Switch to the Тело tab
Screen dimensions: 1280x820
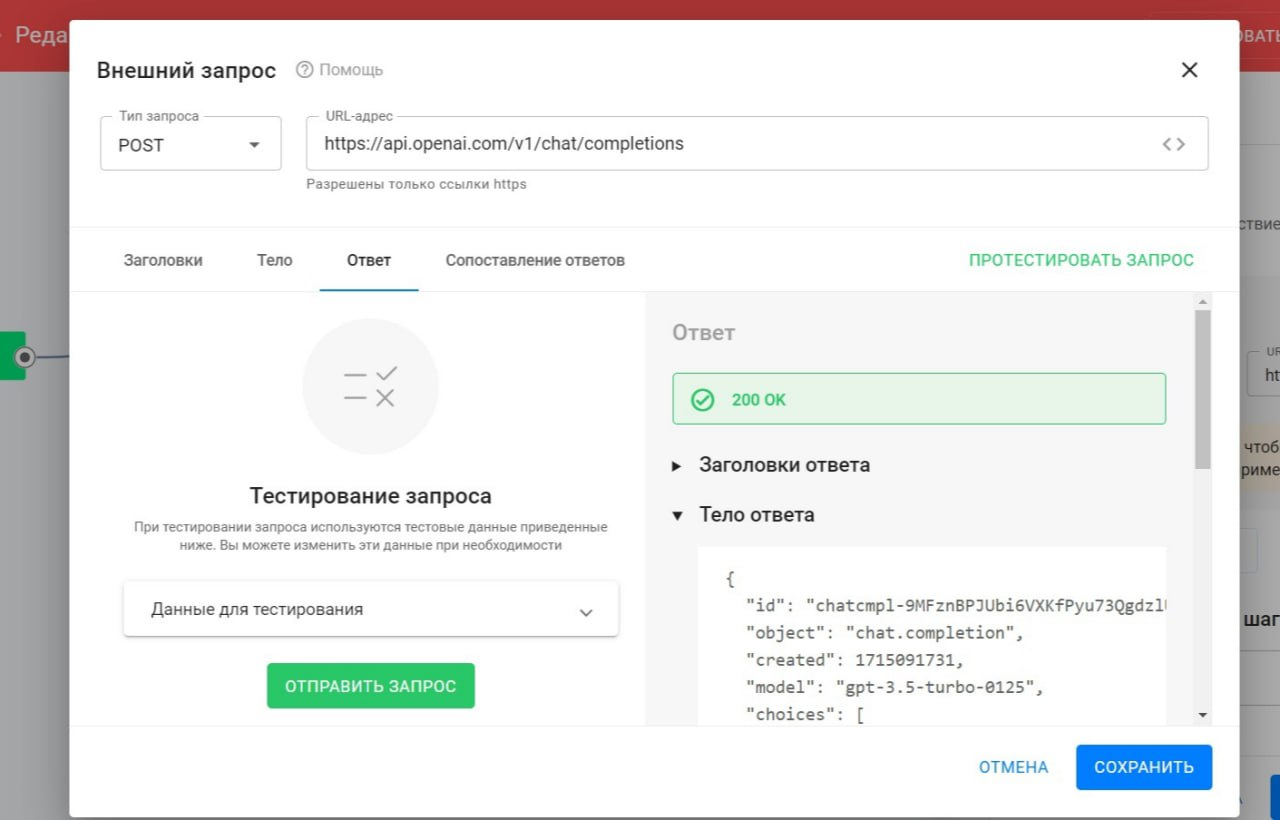(274, 260)
